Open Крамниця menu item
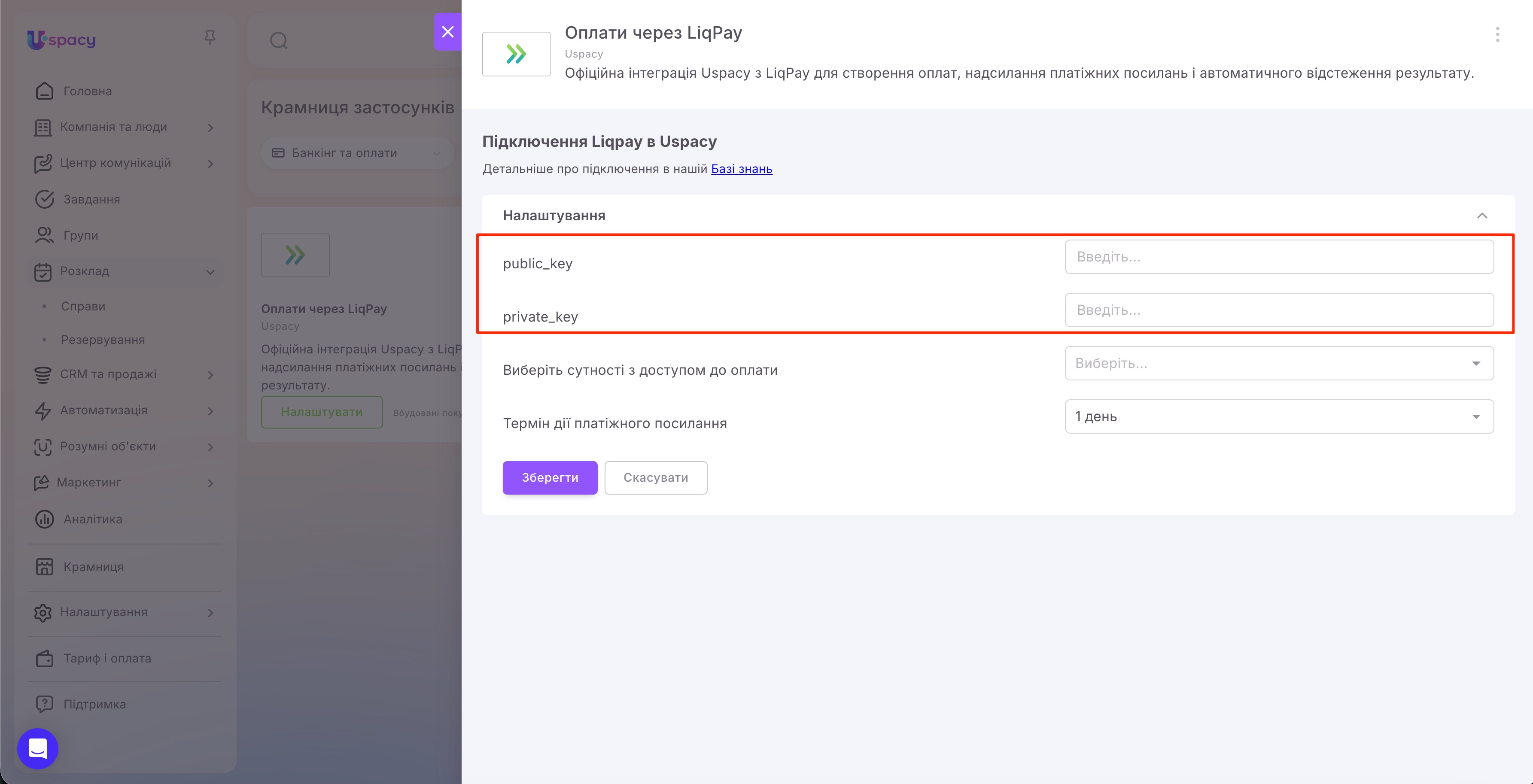The width and height of the screenshot is (1533, 784). click(x=94, y=567)
